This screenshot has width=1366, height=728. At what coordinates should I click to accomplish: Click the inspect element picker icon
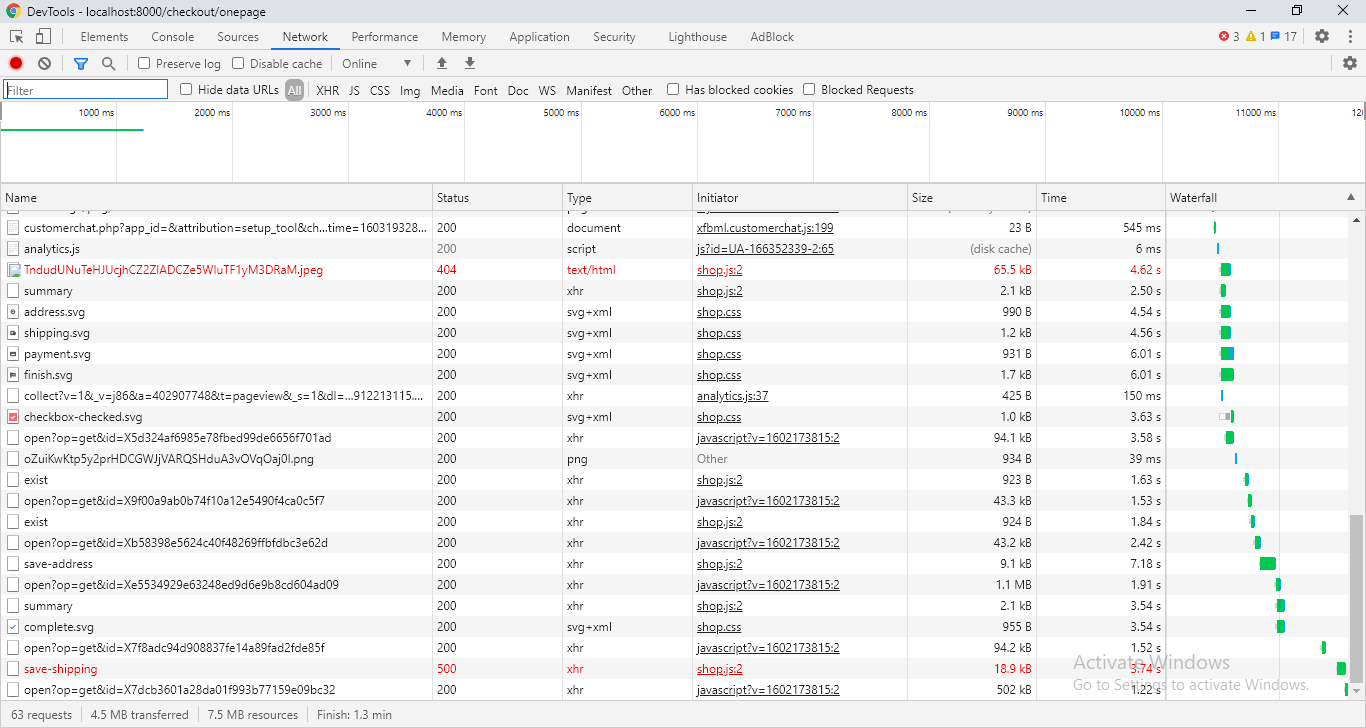(x=17, y=37)
